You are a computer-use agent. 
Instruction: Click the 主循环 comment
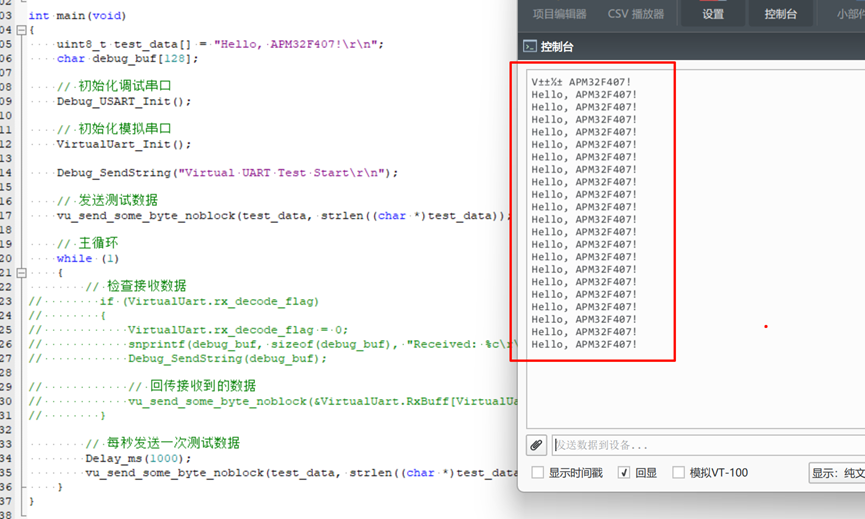coord(88,243)
